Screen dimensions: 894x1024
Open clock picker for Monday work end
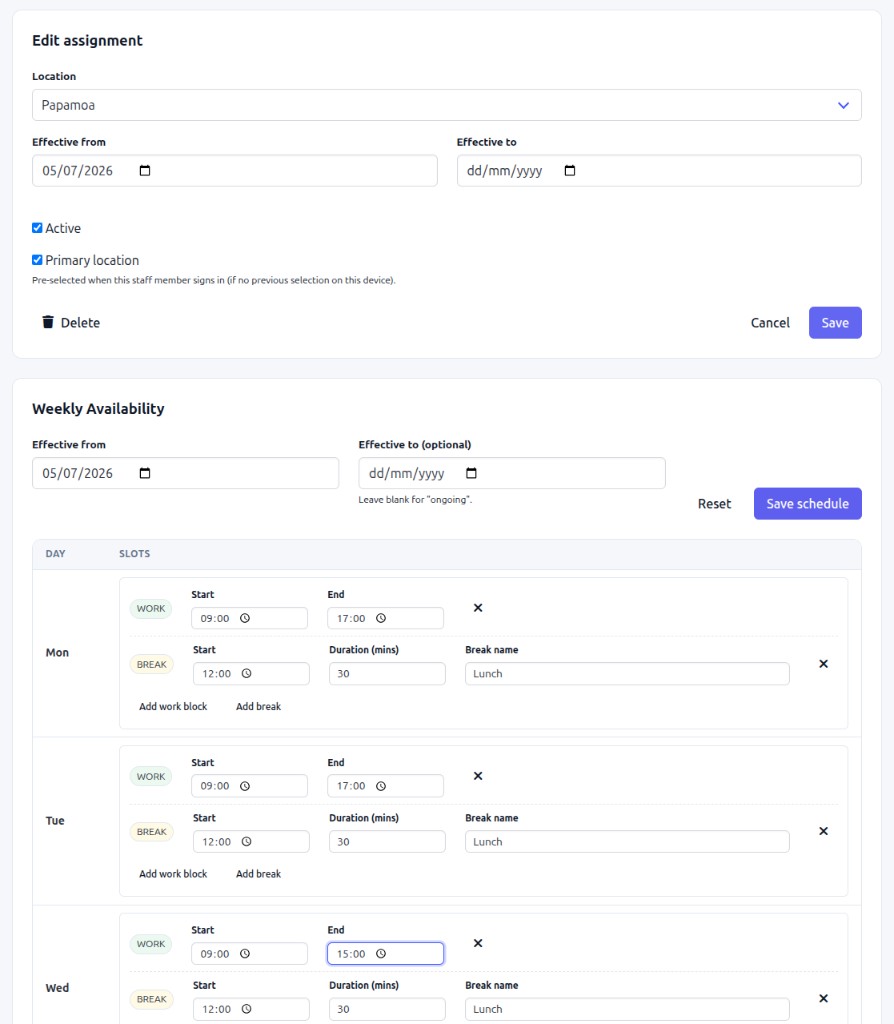click(x=381, y=618)
